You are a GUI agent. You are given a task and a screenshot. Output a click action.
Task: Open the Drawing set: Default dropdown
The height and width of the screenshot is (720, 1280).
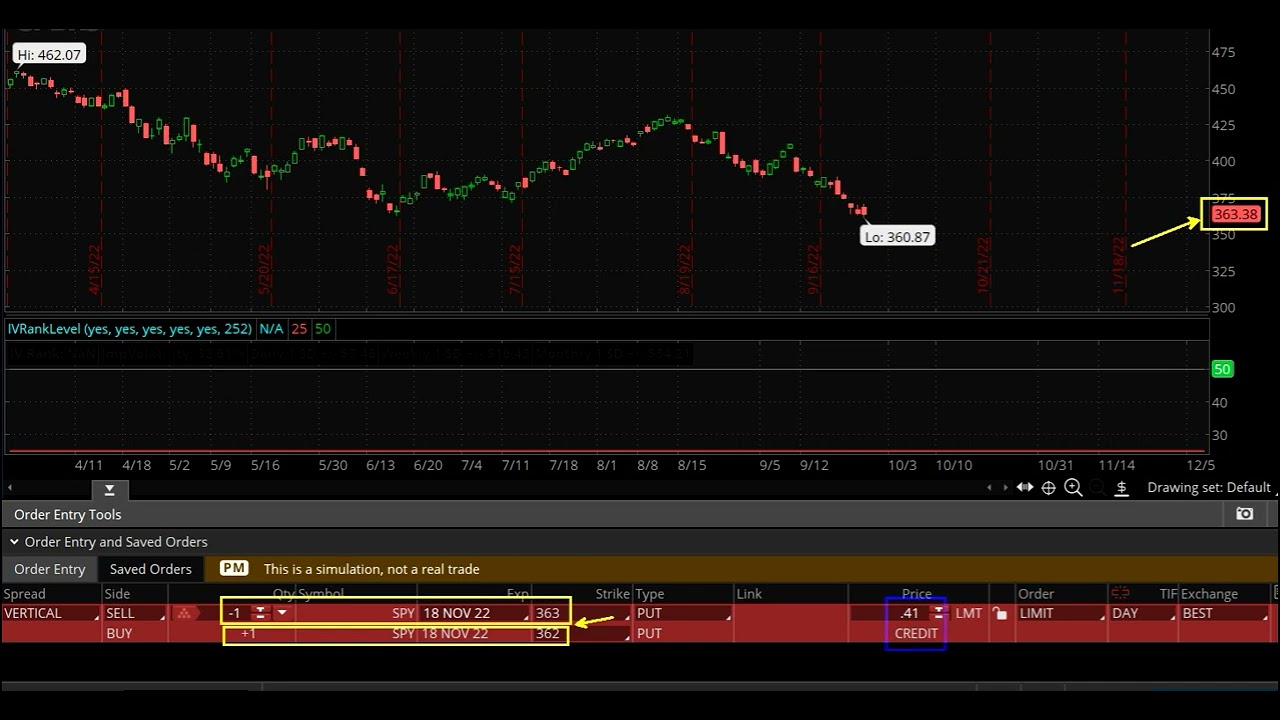click(1213, 487)
